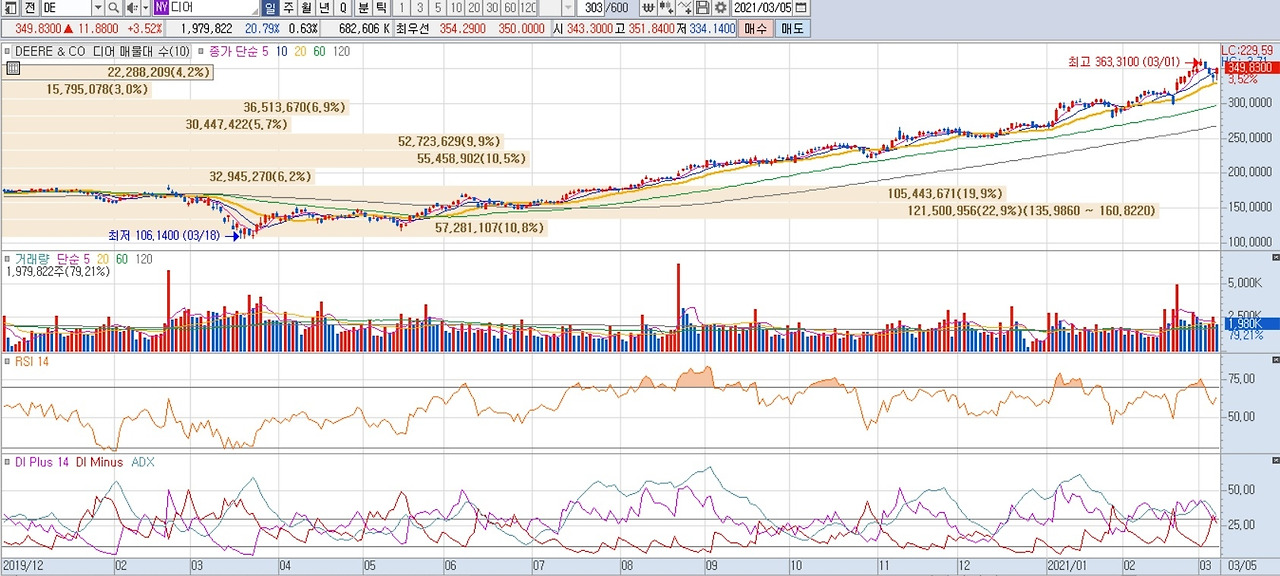Choose the 1 interval button
The width and height of the screenshot is (1280, 576).
(403, 8)
